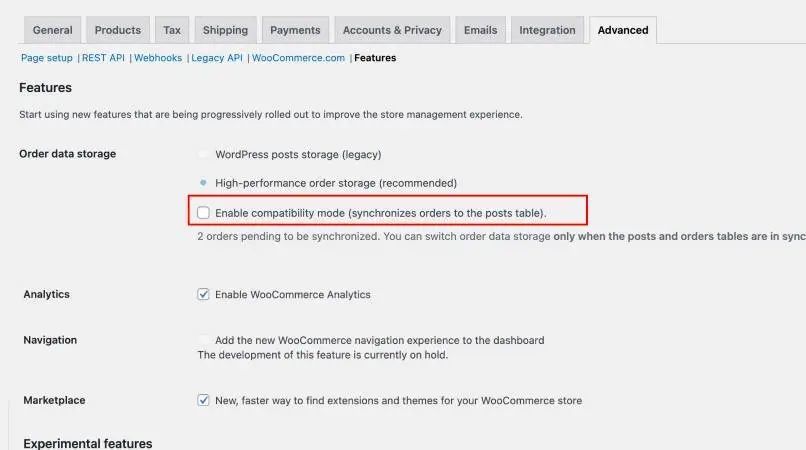
Task: Select High-performance order storage radio
Action: [x=204, y=183]
